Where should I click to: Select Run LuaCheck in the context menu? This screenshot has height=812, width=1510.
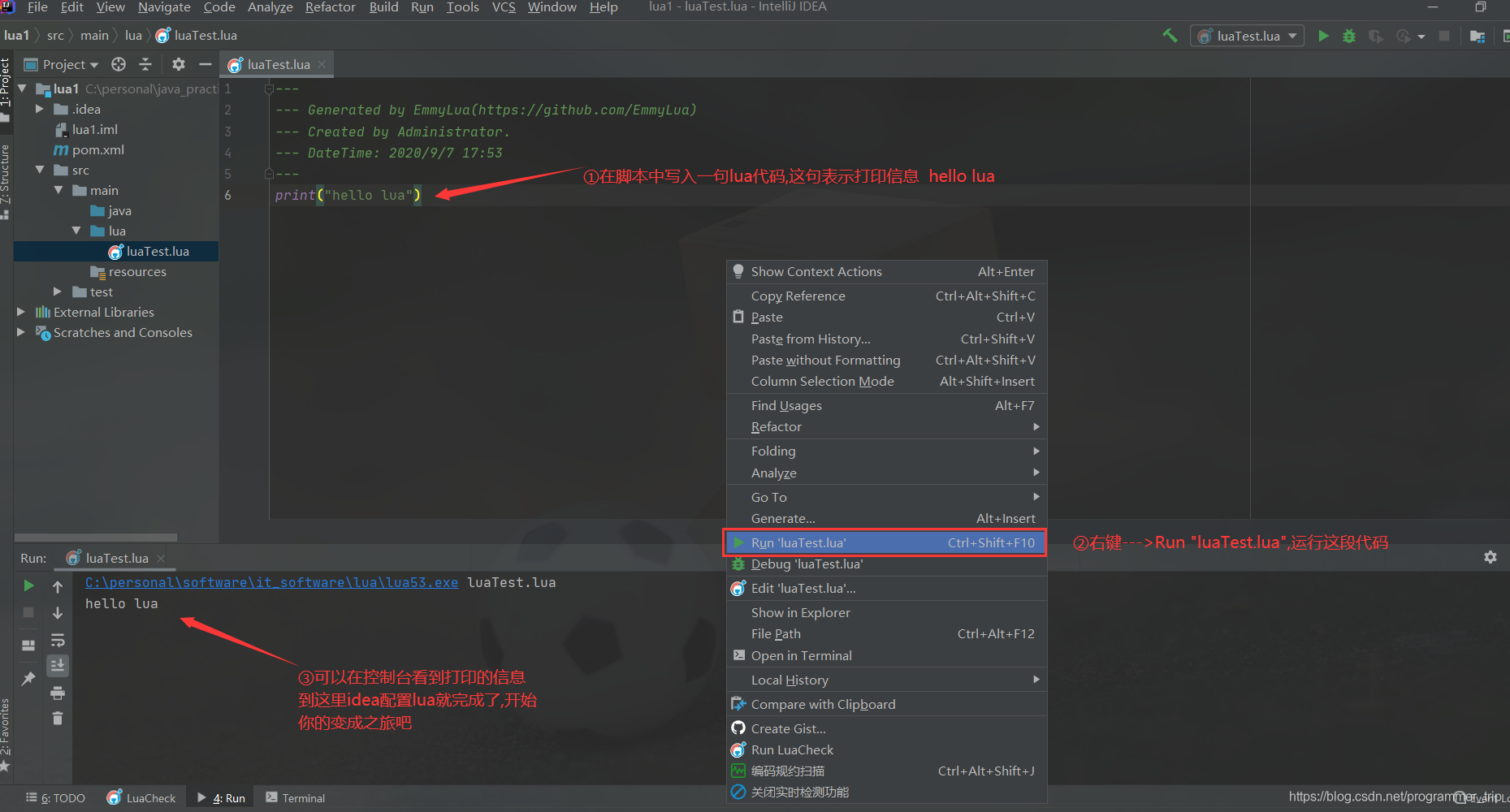886,750
